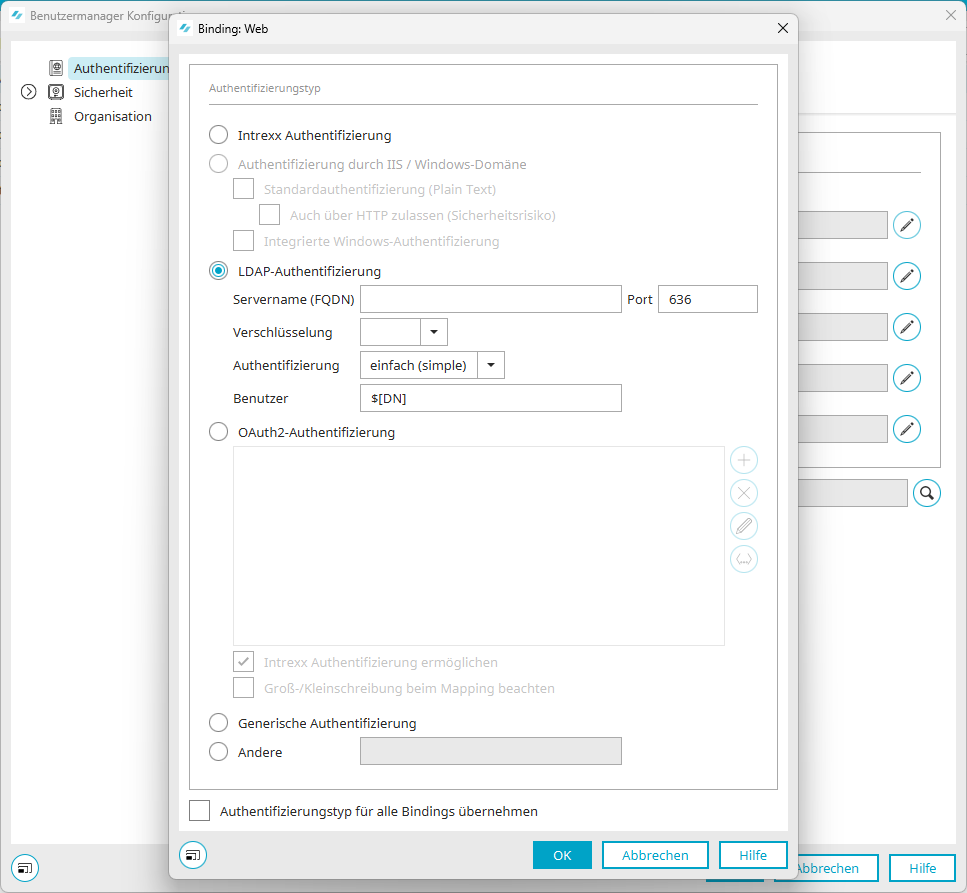Image resolution: width=967 pixels, height=893 pixels.
Task: Click the Hilfe button in Binding dialog
Action: tap(753, 855)
